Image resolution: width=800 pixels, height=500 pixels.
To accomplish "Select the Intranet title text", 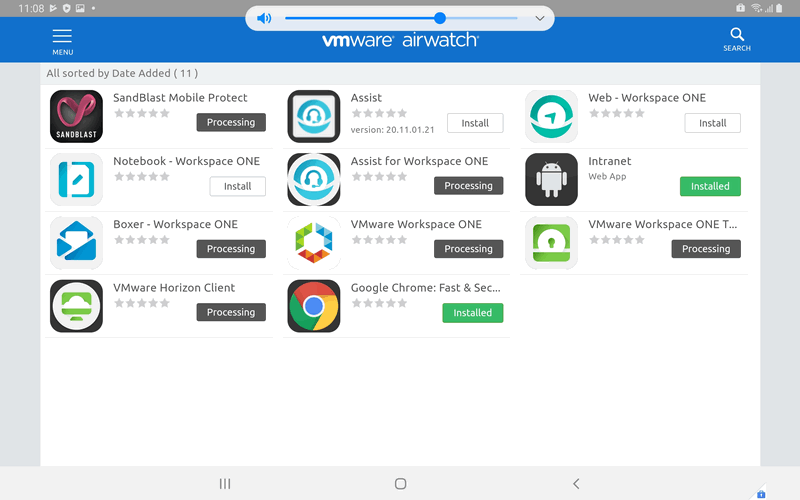I will pyautogui.click(x=610, y=161).
